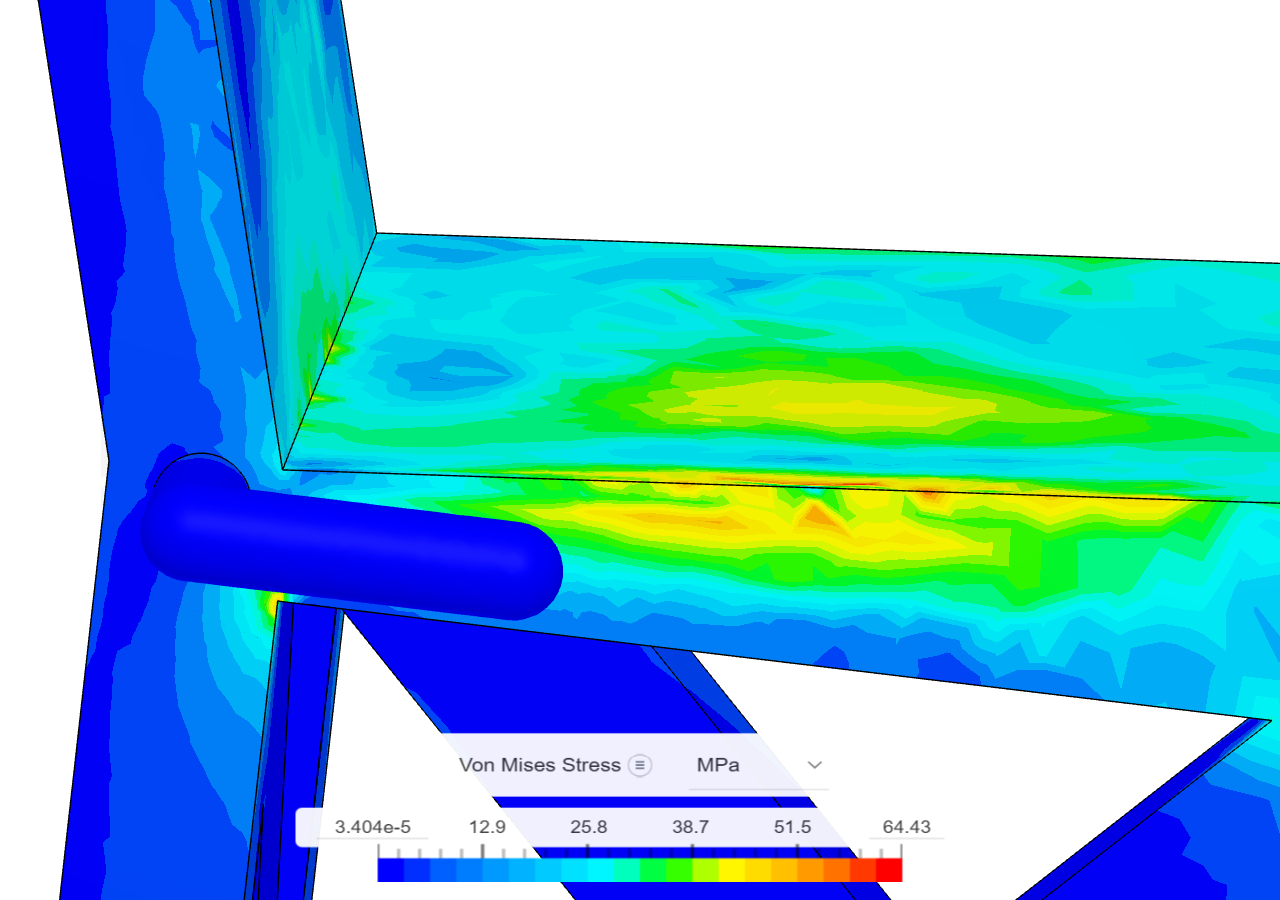Edit the minimum value 3.404e-5 field
1280x900 pixels.
(373, 827)
